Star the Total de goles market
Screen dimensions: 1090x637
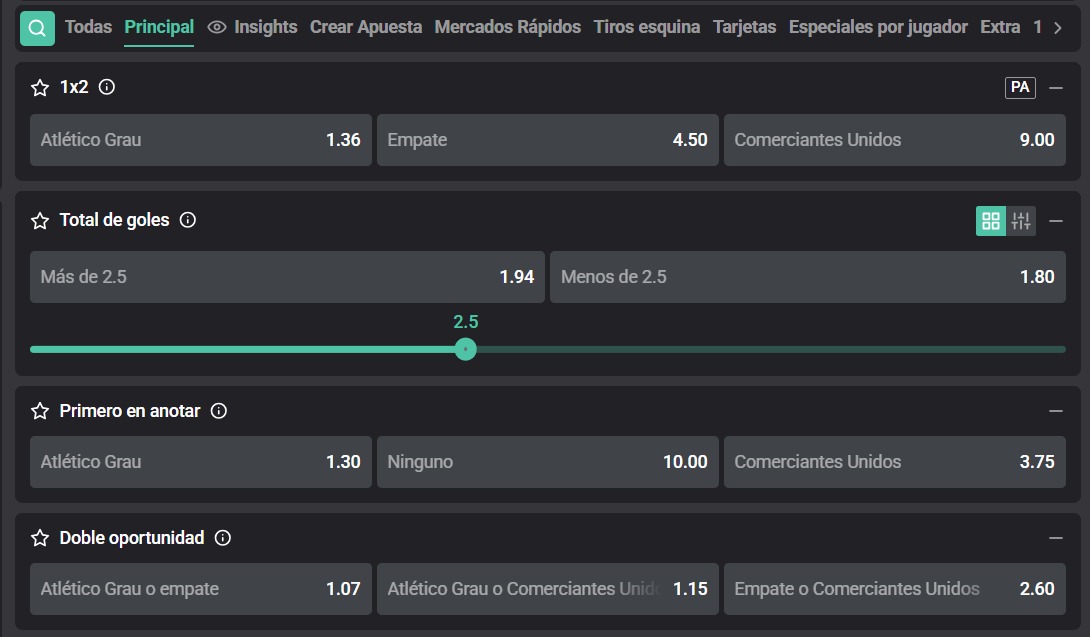[x=40, y=221]
